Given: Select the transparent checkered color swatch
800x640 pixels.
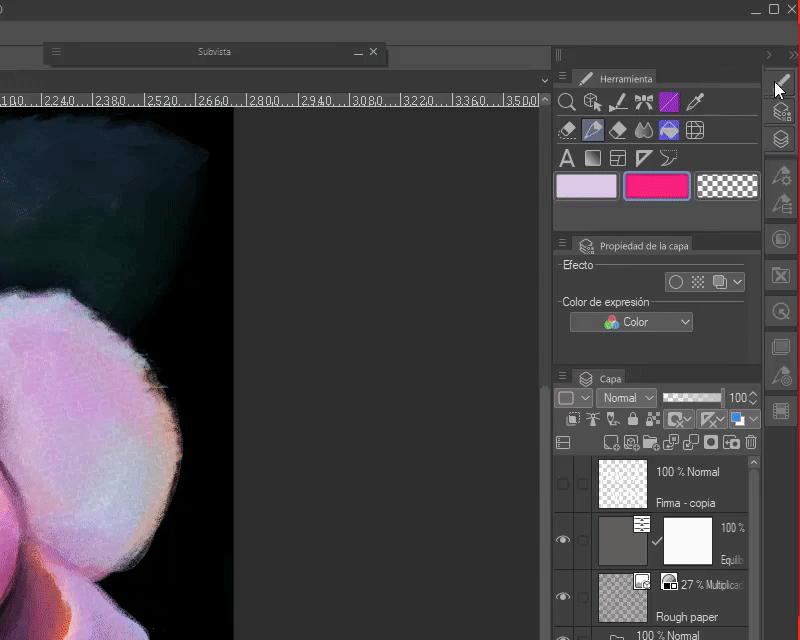Looking at the screenshot, I should 727,186.
